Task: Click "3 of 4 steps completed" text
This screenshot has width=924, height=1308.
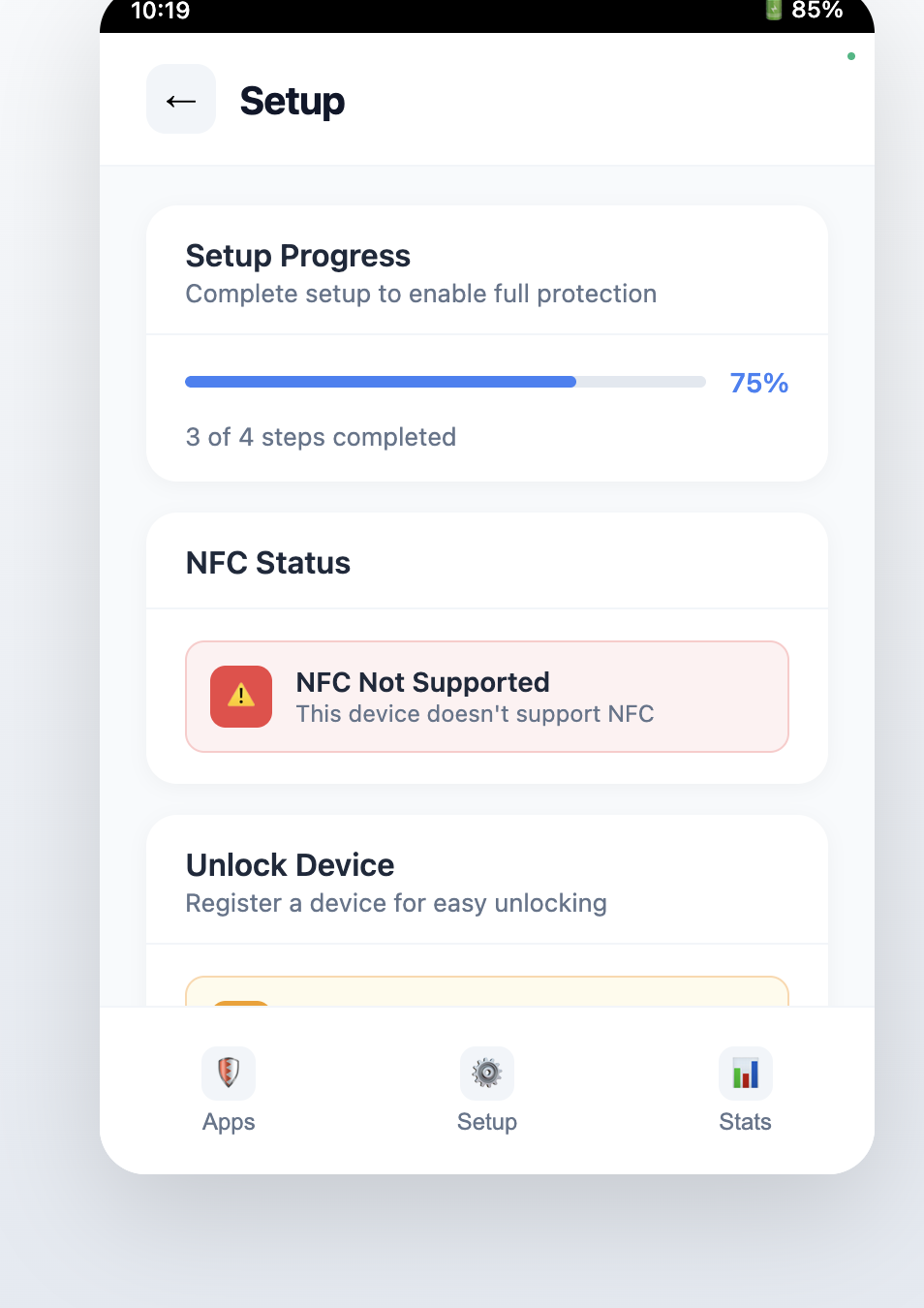Action: 321,437
